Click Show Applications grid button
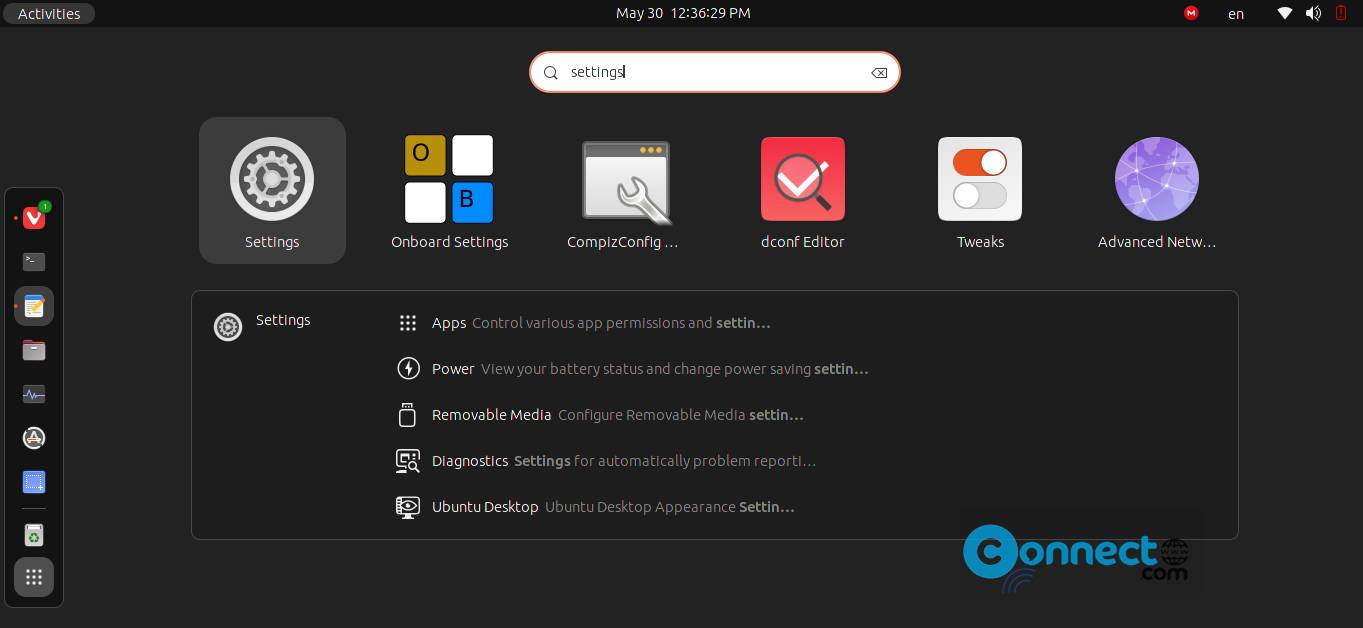Image resolution: width=1363 pixels, height=628 pixels. point(34,577)
